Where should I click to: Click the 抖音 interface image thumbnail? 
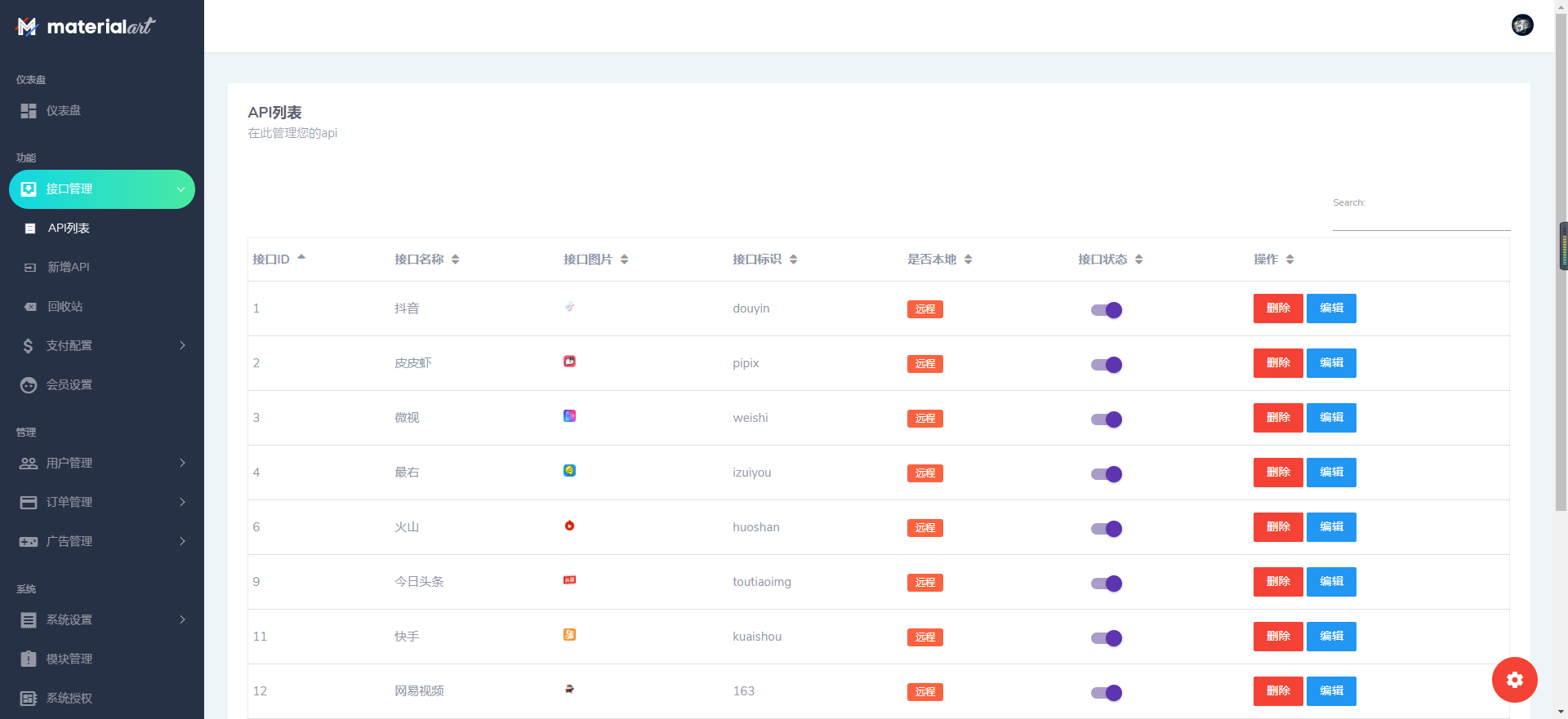click(569, 308)
